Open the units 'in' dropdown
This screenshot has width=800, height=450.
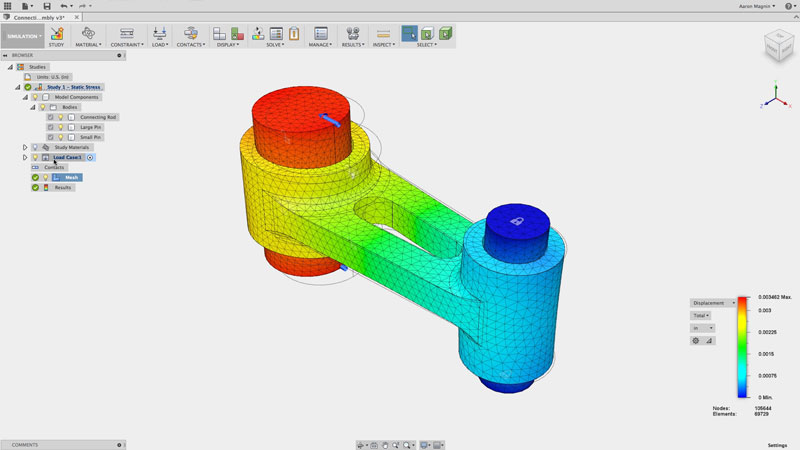coord(703,328)
